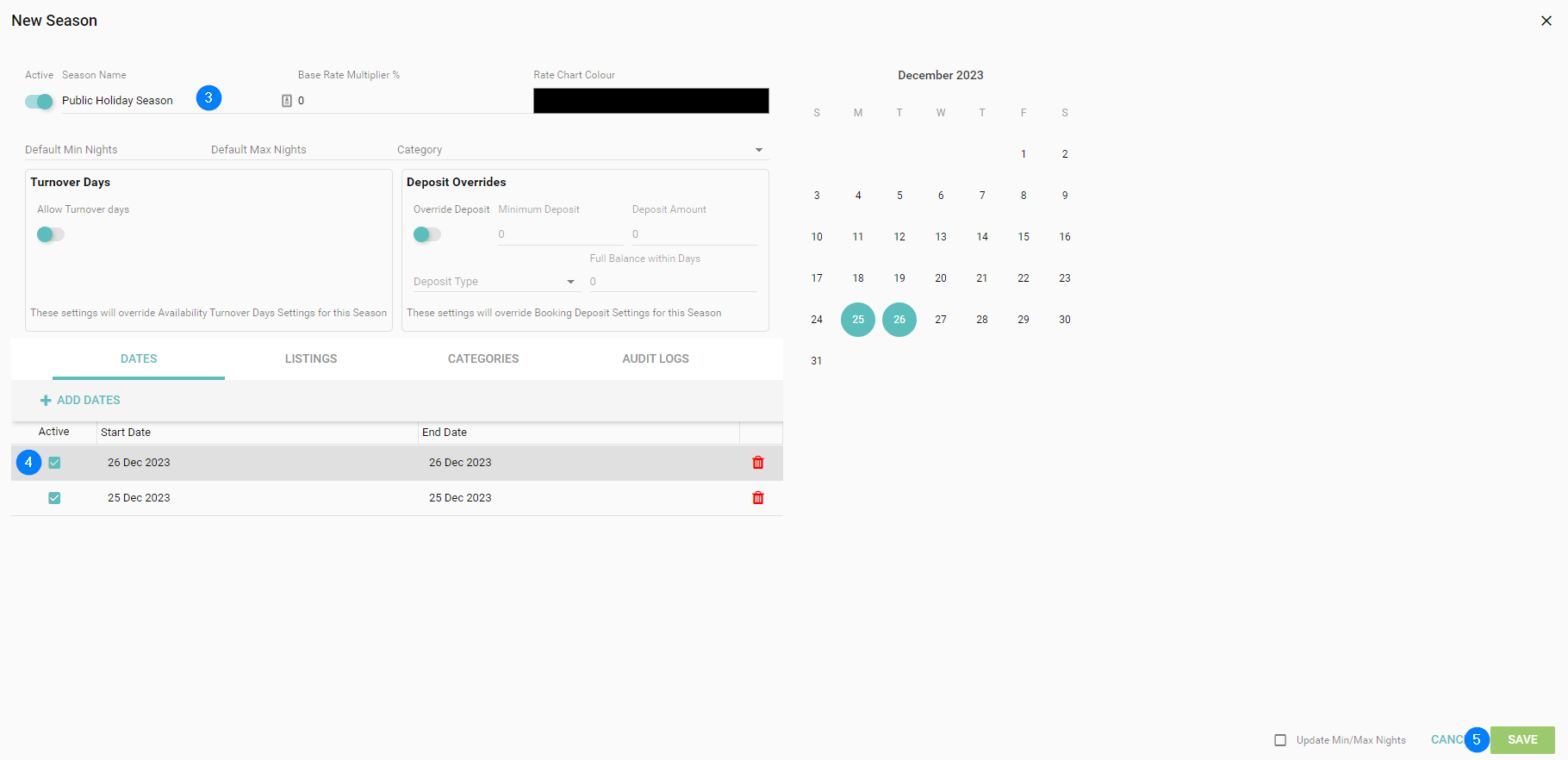This screenshot has width=1568, height=760.
Task: Delete the 25 Dec 2023 date row
Action: pos(758,498)
